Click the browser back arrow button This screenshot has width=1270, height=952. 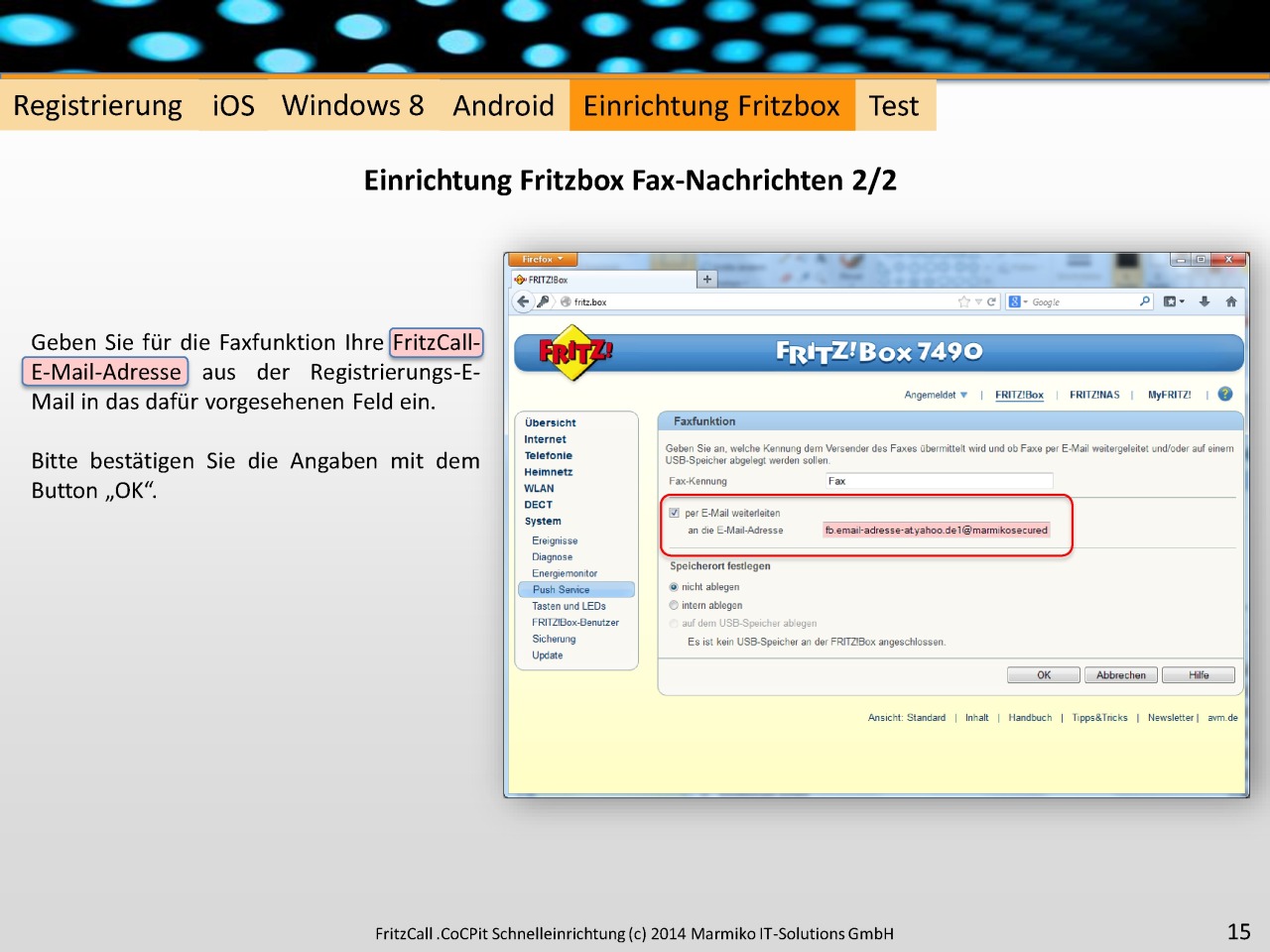point(523,301)
